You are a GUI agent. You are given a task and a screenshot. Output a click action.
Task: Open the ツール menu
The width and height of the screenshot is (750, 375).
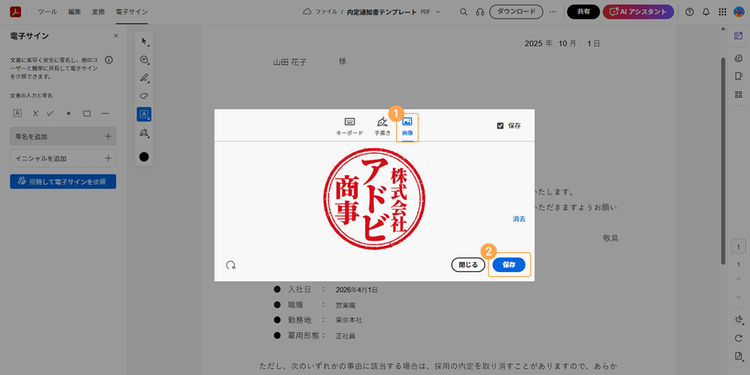pyautogui.click(x=47, y=12)
